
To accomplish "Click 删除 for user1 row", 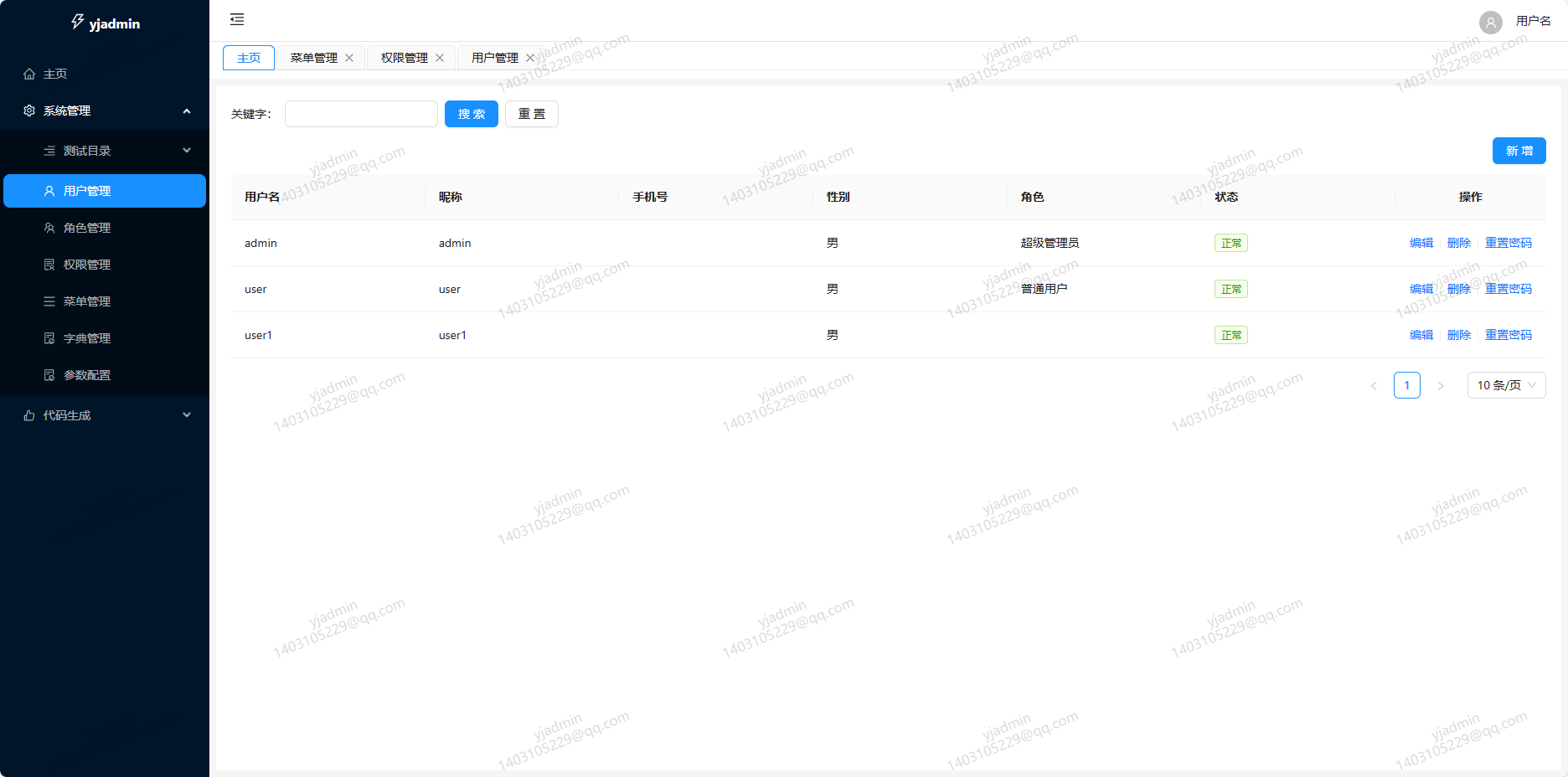I will [1458, 335].
